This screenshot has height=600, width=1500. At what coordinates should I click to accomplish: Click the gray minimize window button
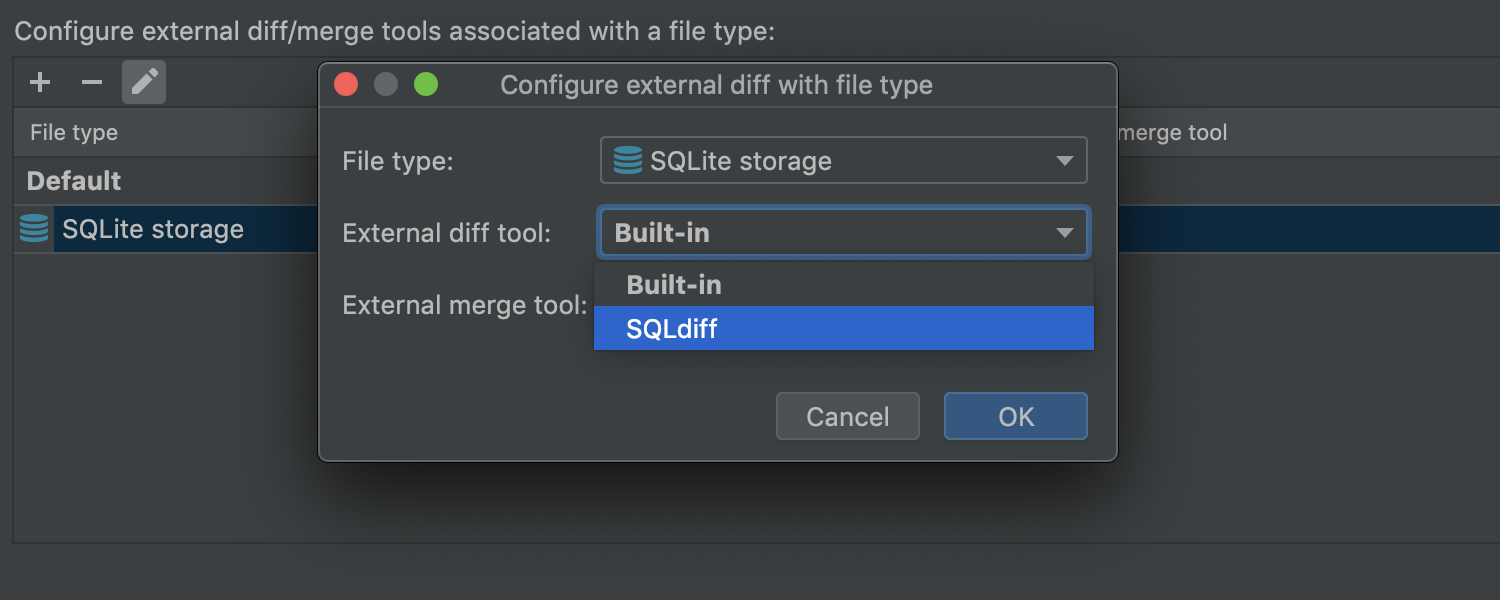pyautogui.click(x=386, y=84)
